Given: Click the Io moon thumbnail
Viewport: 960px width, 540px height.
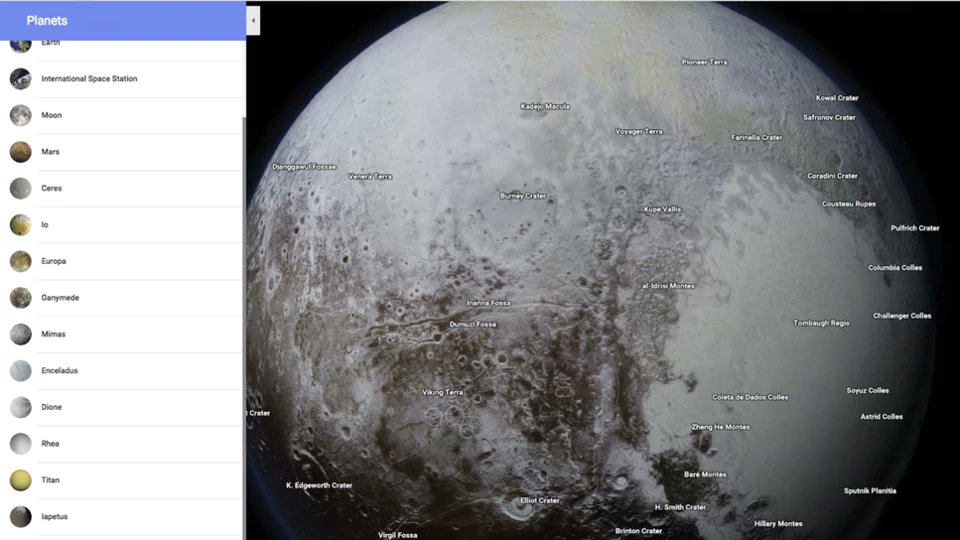Looking at the screenshot, I should pos(20,225).
